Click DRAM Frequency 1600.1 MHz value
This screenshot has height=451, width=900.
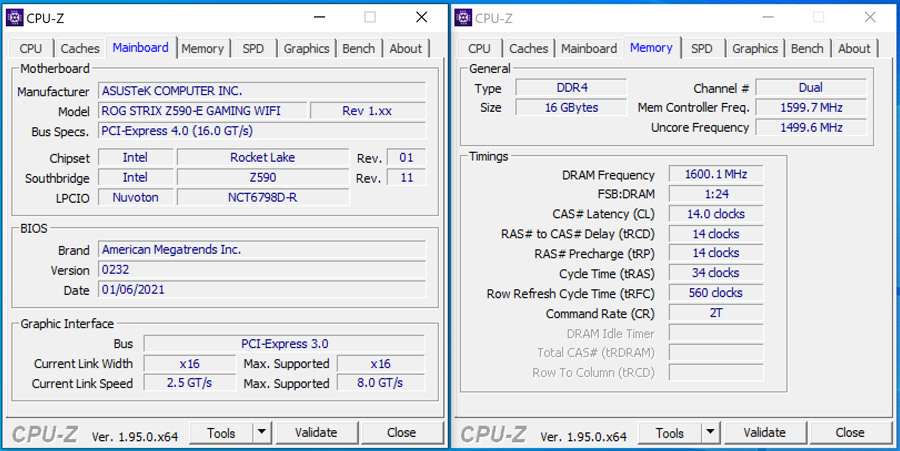(x=716, y=174)
